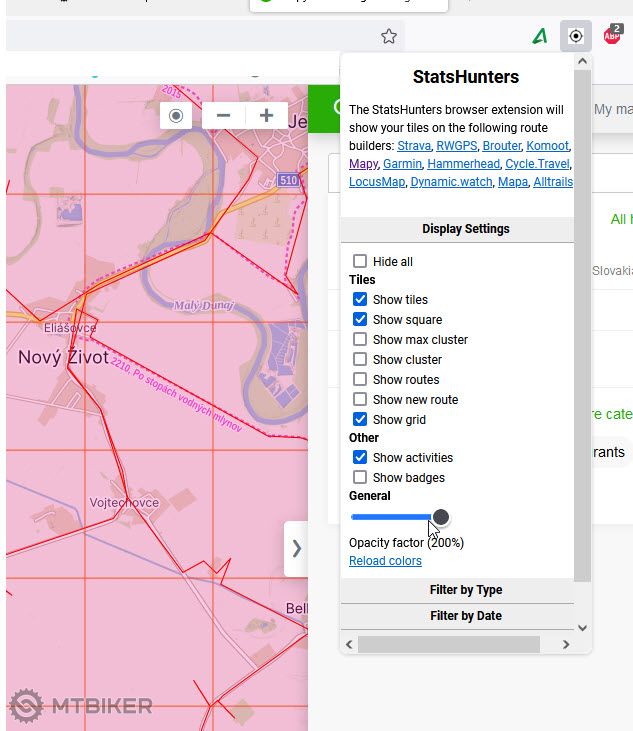Bookmark this page with the star icon
633x731 pixels.
[389, 36]
